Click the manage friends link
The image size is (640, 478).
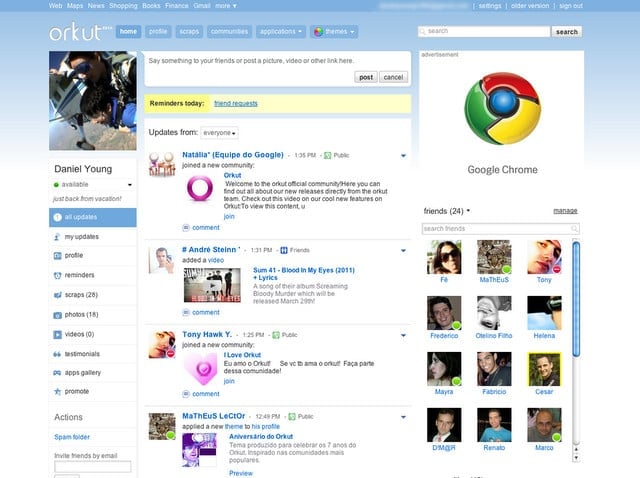(565, 211)
